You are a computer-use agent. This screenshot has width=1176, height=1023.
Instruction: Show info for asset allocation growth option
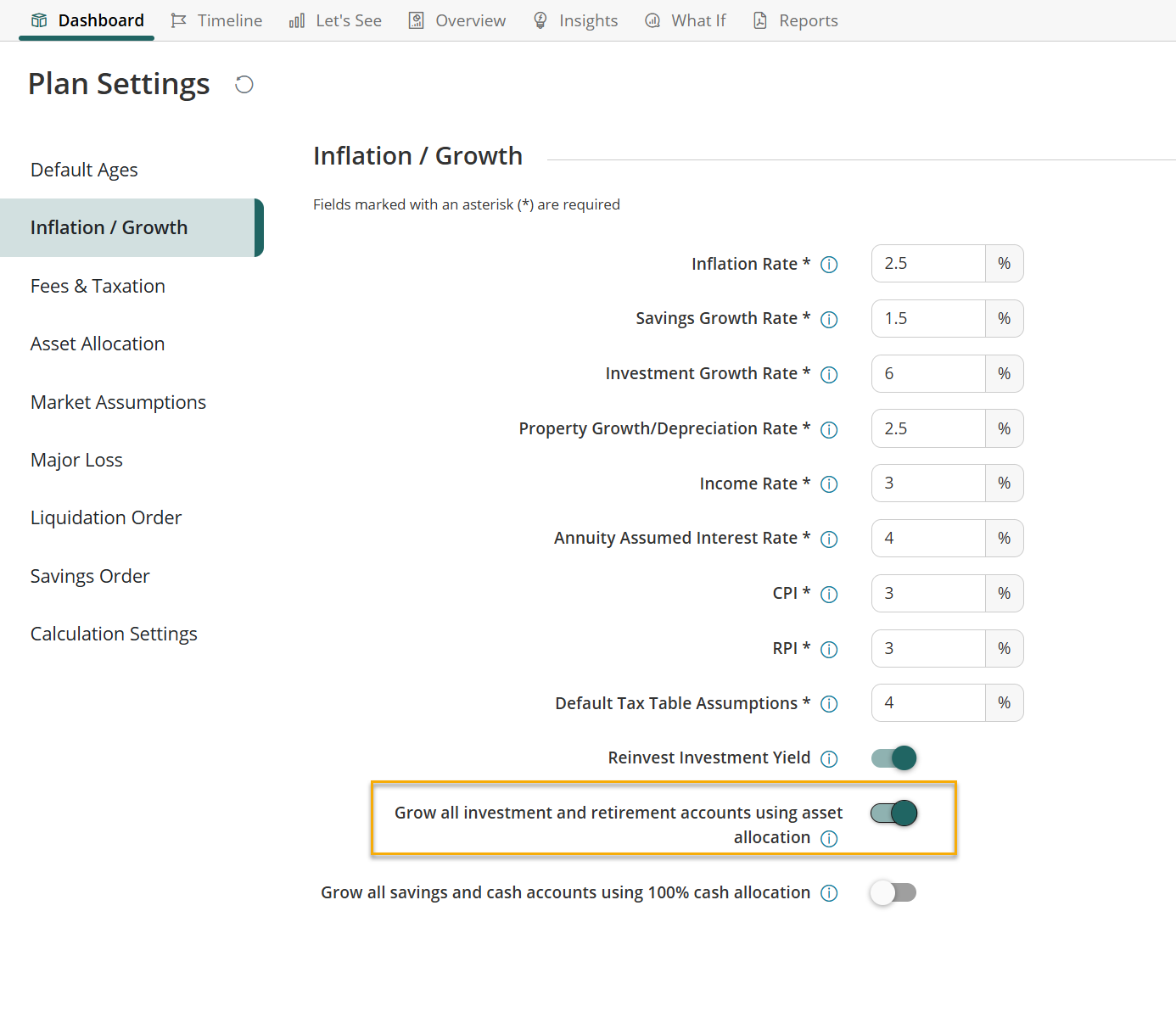(x=830, y=839)
